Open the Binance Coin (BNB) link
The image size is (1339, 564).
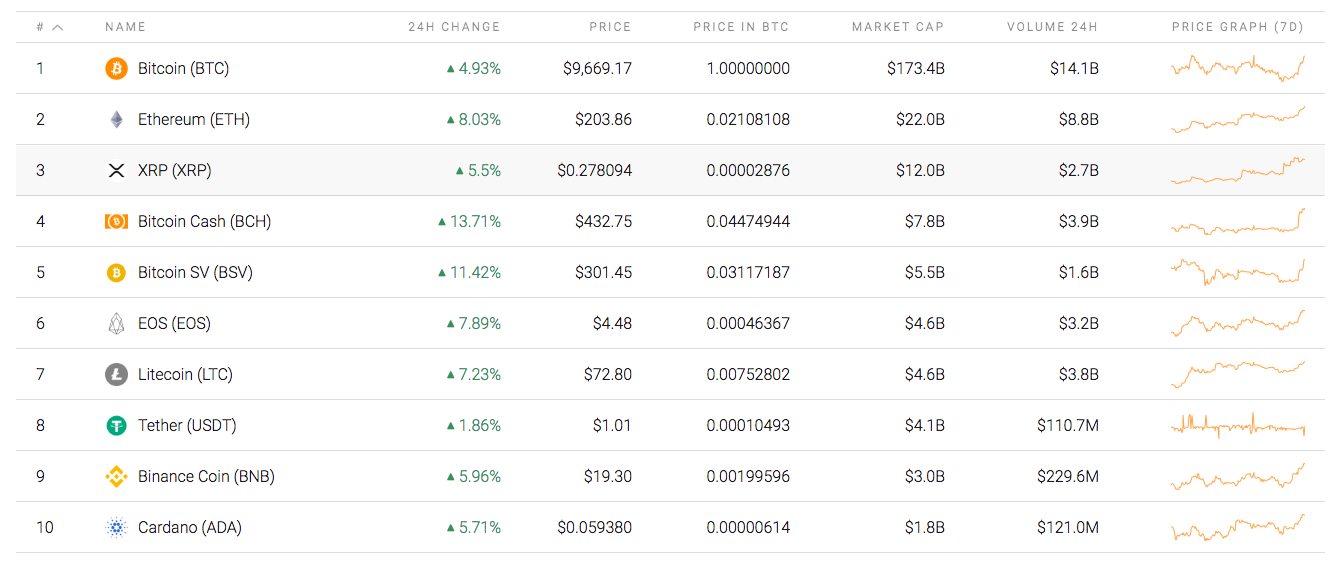(206, 476)
